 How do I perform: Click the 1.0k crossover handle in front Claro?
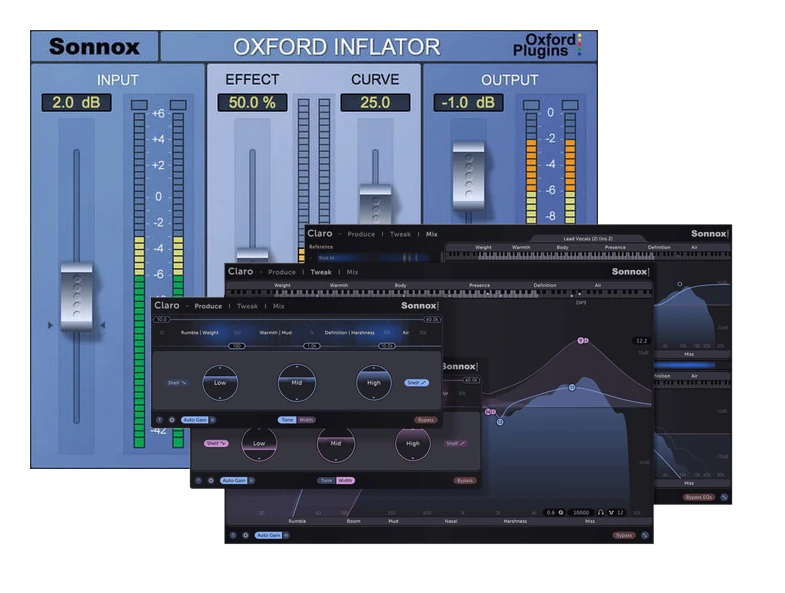(x=311, y=346)
